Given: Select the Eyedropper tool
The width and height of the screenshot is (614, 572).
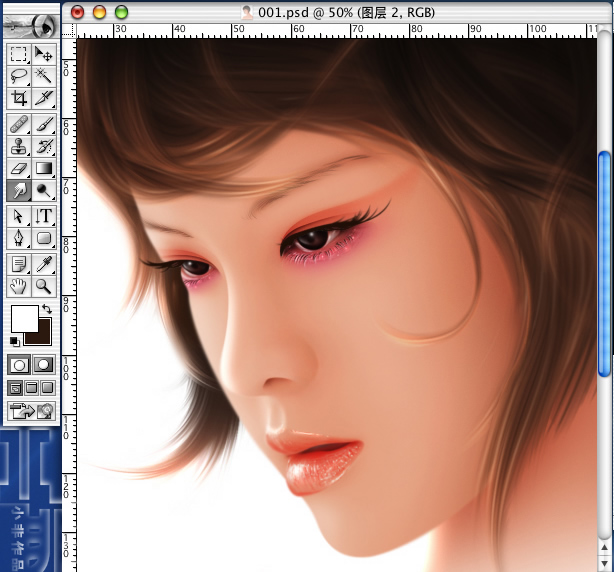Looking at the screenshot, I should click(x=43, y=264).
